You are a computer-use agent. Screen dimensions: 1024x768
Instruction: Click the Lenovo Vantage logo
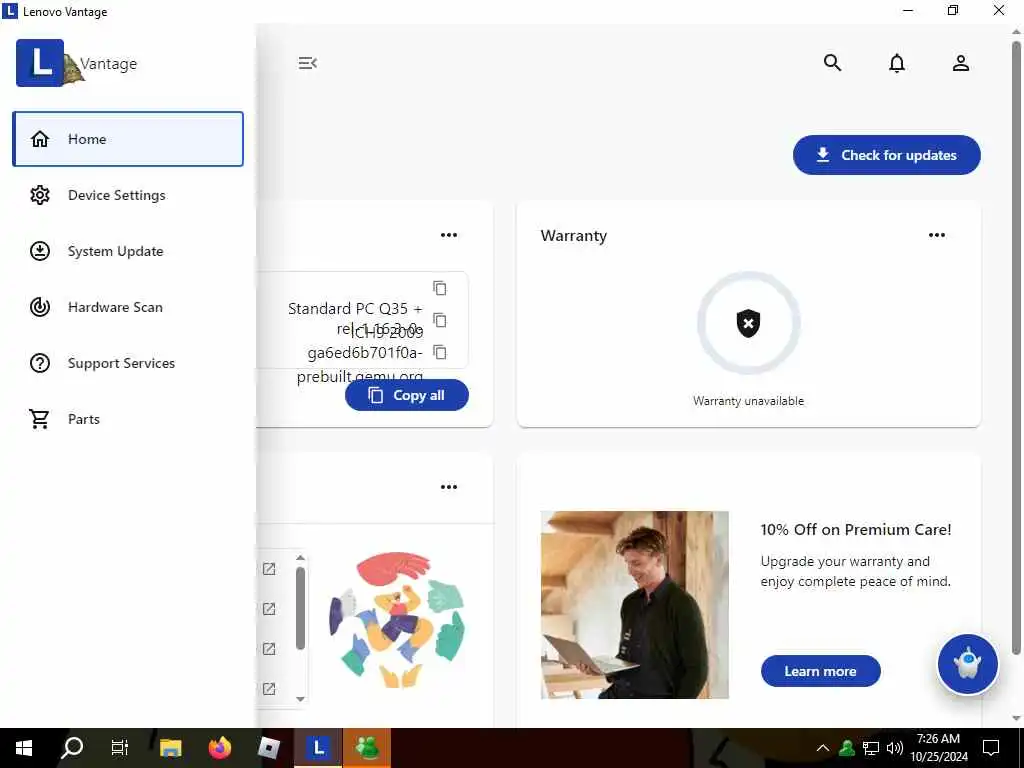point(40,63)
